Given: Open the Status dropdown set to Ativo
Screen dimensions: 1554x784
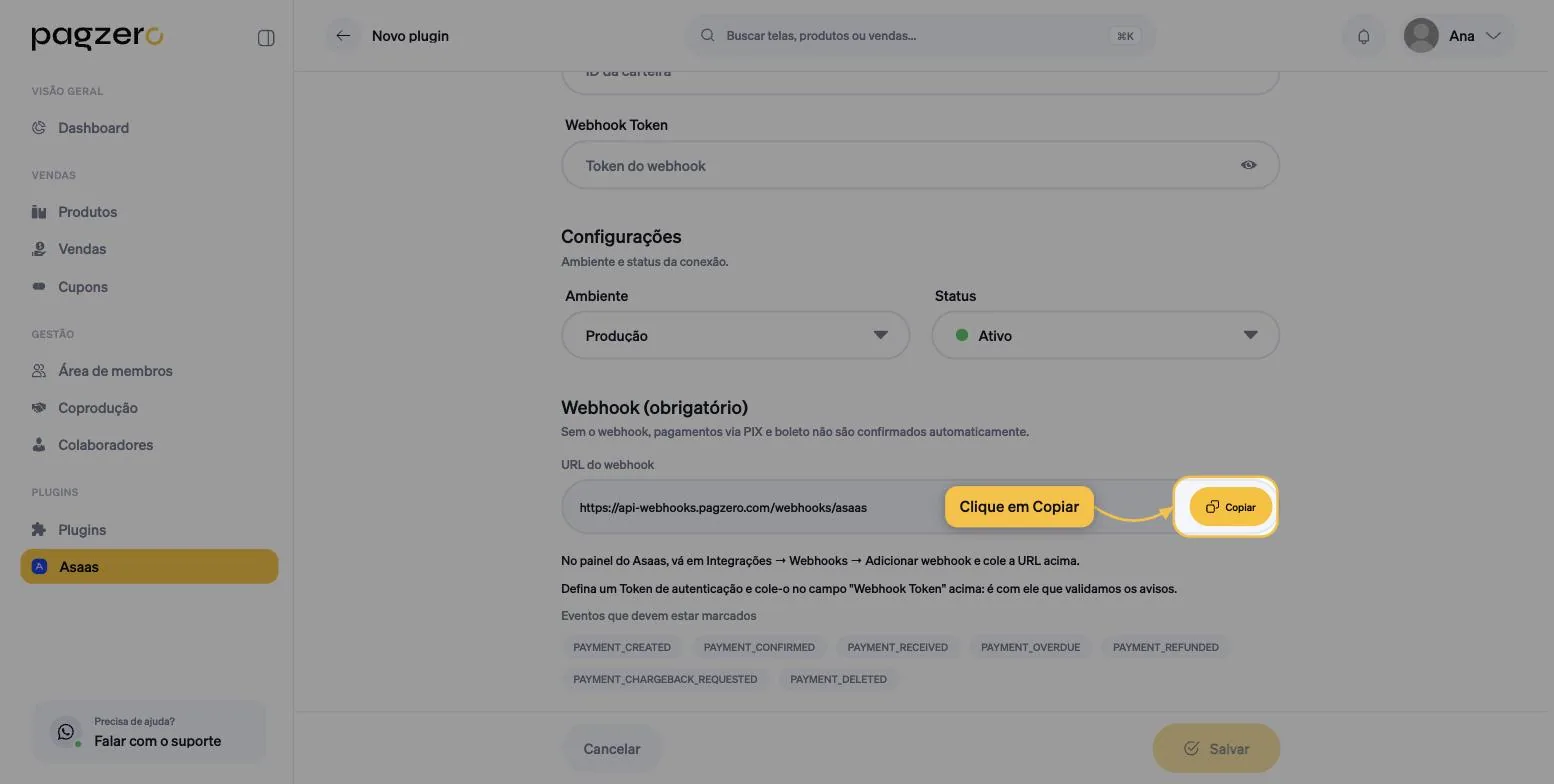Looking at the screenshot, I should coord(1105,335).
